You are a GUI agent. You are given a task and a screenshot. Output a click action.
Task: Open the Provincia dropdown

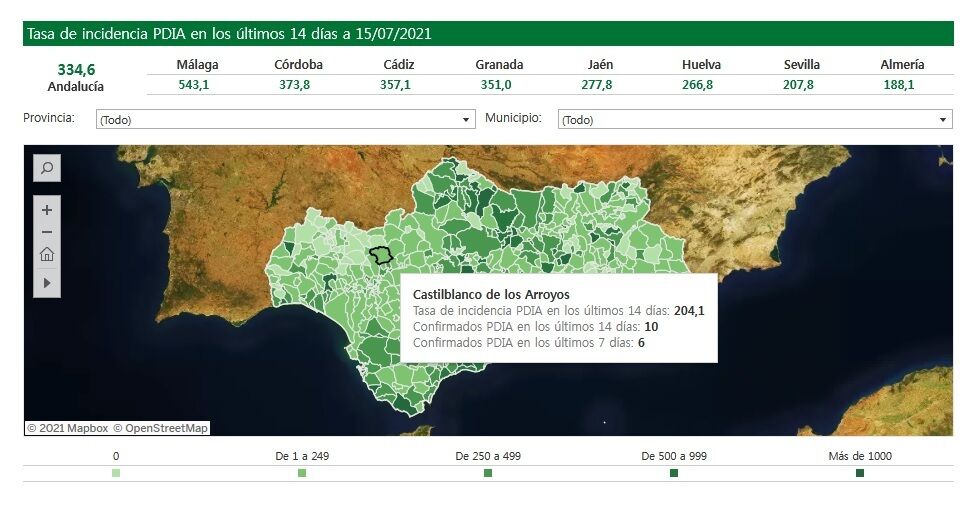[285, 120]
